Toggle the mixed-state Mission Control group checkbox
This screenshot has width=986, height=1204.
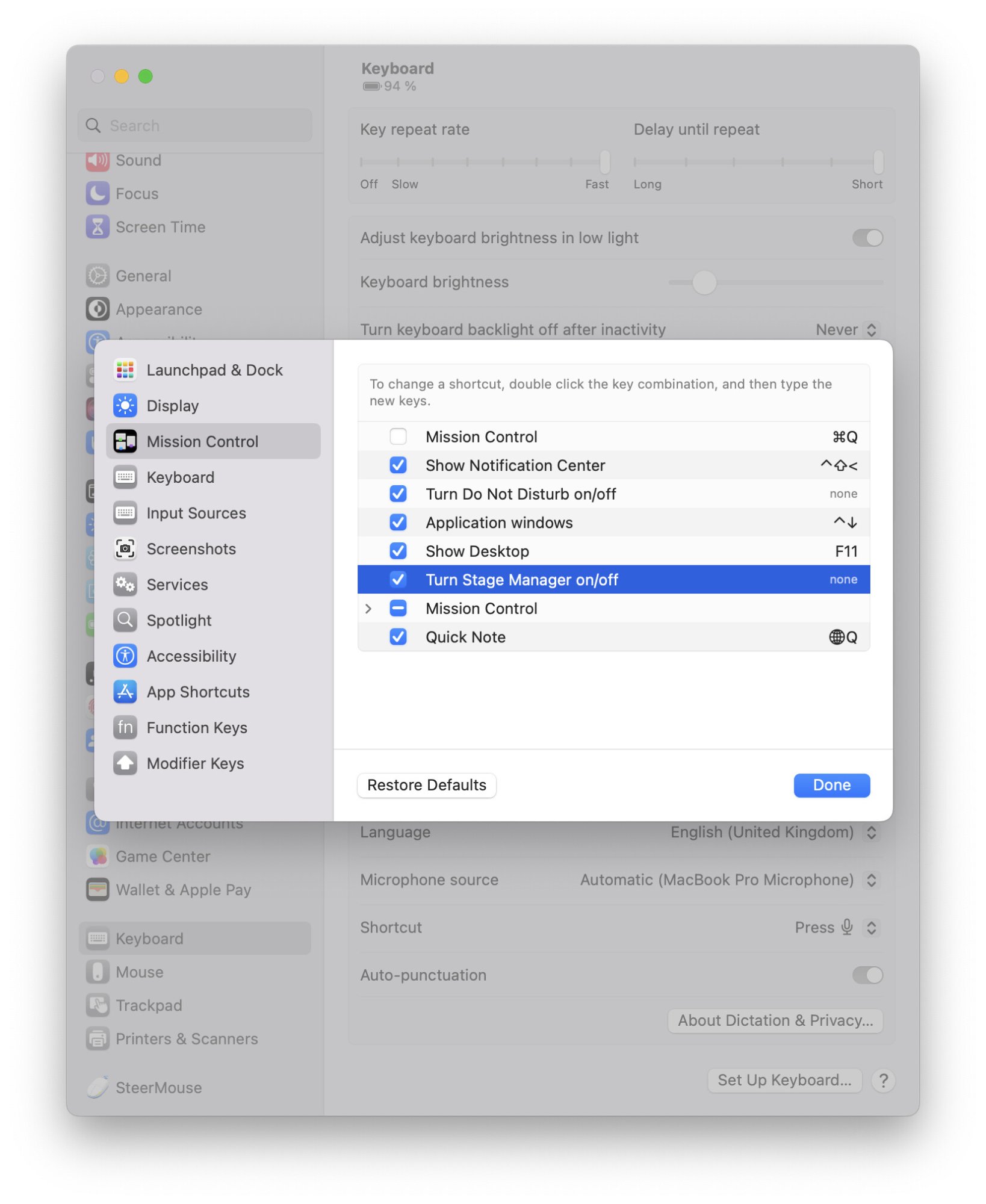398,609
